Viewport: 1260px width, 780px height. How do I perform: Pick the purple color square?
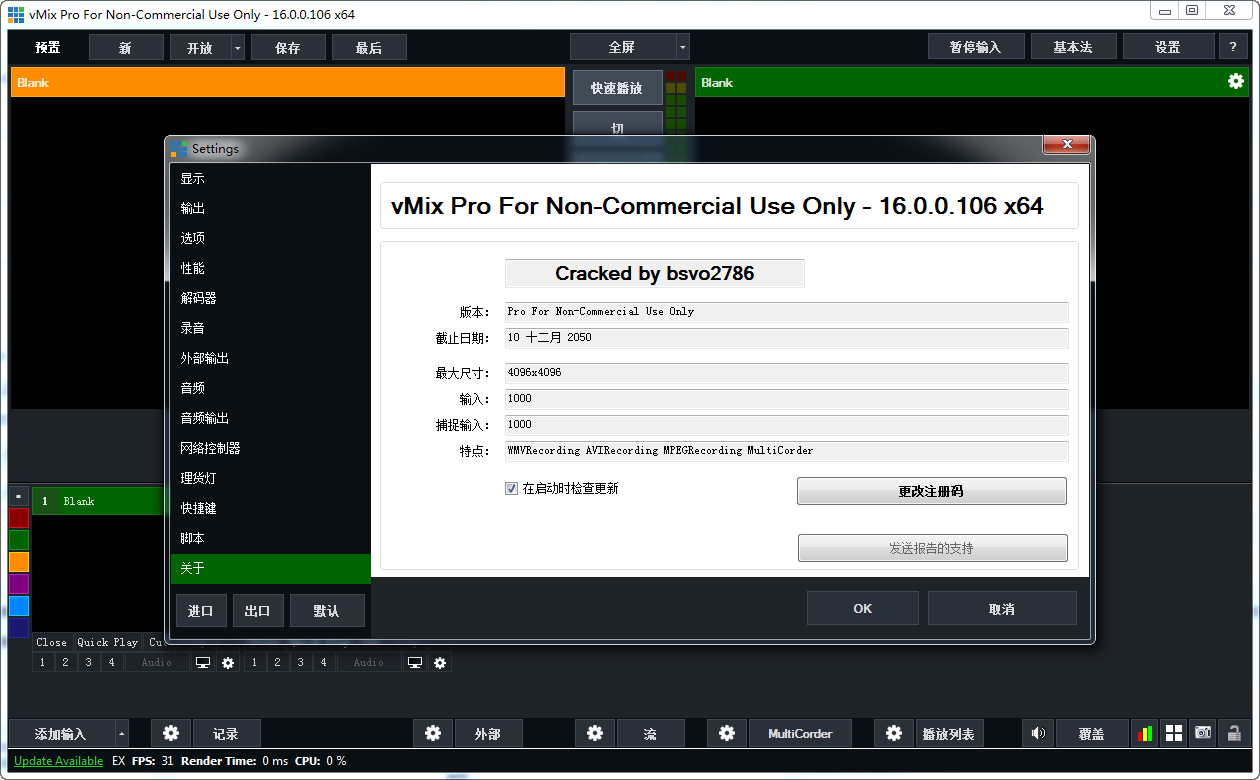[x=19, y=583]
